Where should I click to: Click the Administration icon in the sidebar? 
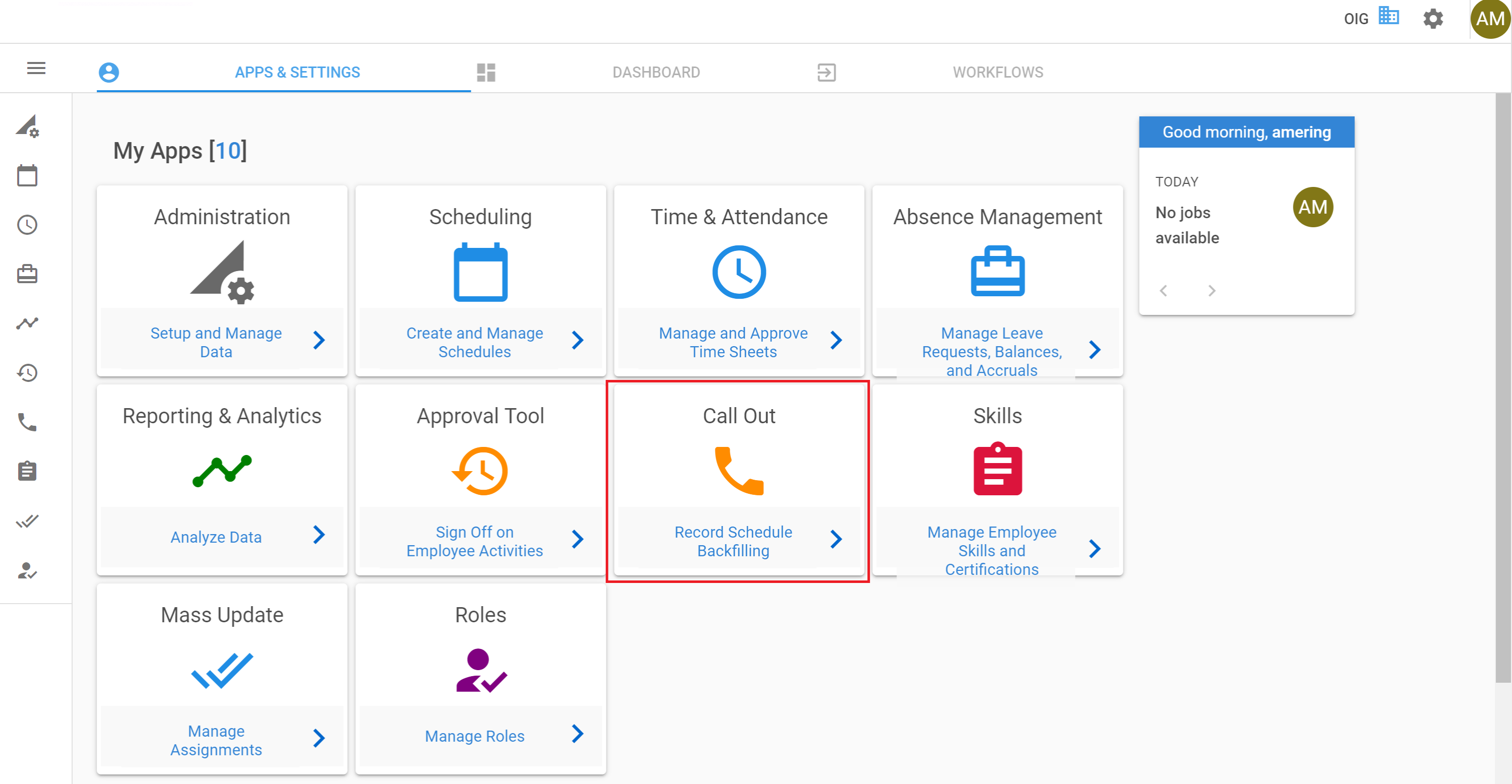click(x=27, y=126)
